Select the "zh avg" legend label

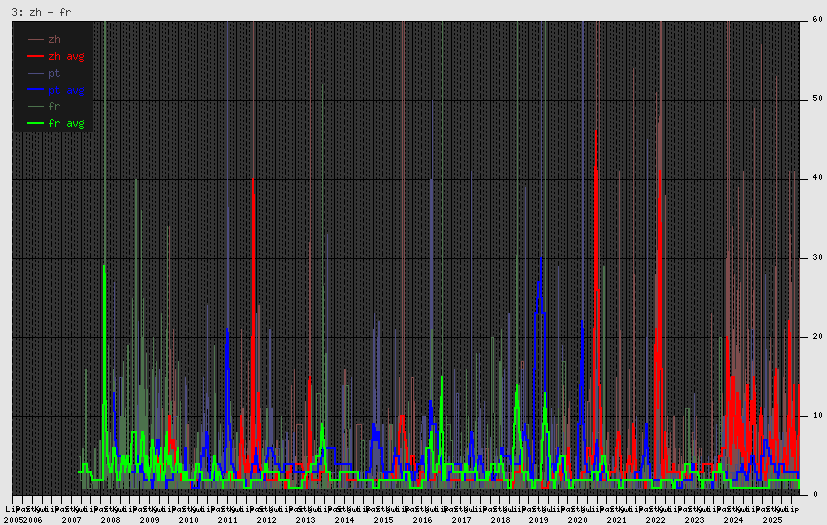(x=66, y=56)
